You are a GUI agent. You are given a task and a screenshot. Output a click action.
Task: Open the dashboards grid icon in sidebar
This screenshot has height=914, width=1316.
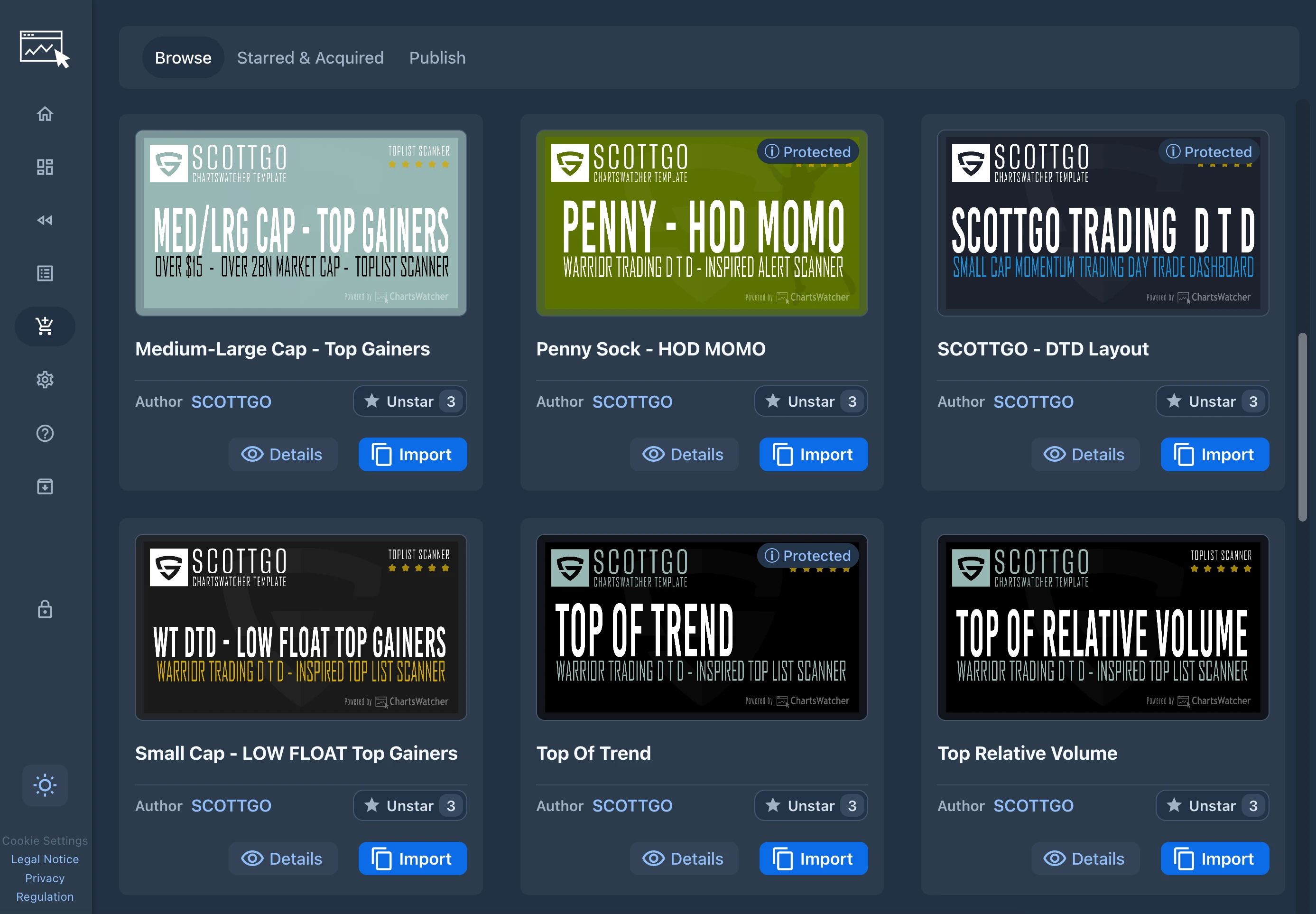pyautogui.click(x=45, y=167)
